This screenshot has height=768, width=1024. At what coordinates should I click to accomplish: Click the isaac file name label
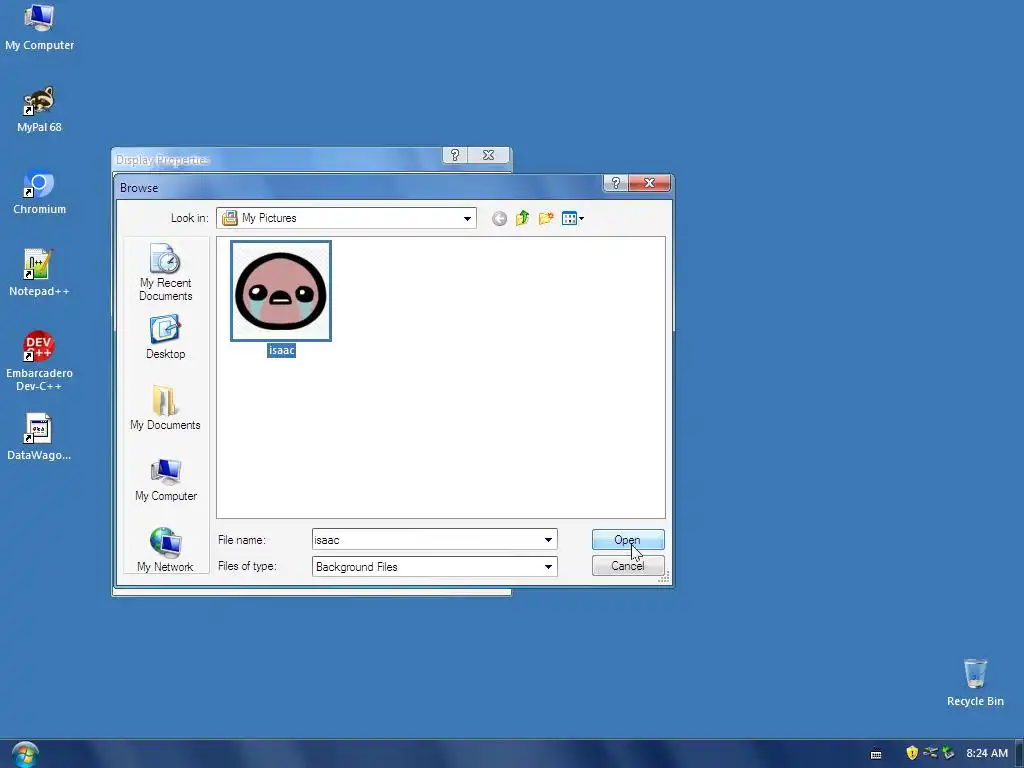pyautogui.click(x=281, y=351)
